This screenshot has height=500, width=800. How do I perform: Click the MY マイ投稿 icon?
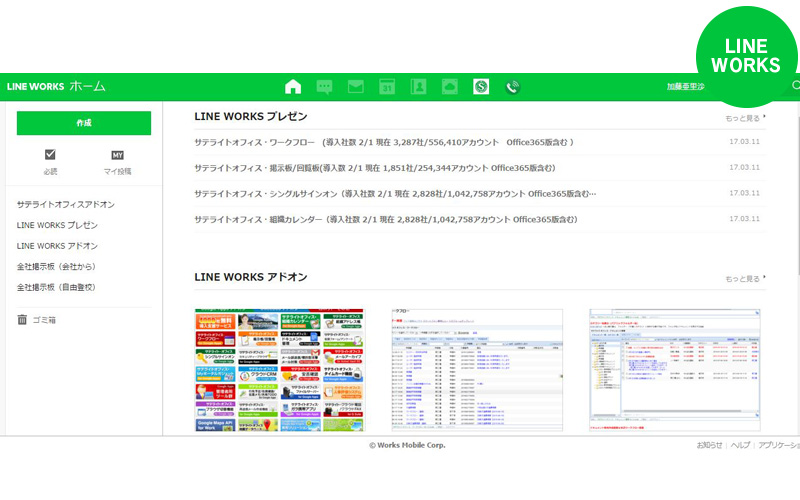point(117,155)
